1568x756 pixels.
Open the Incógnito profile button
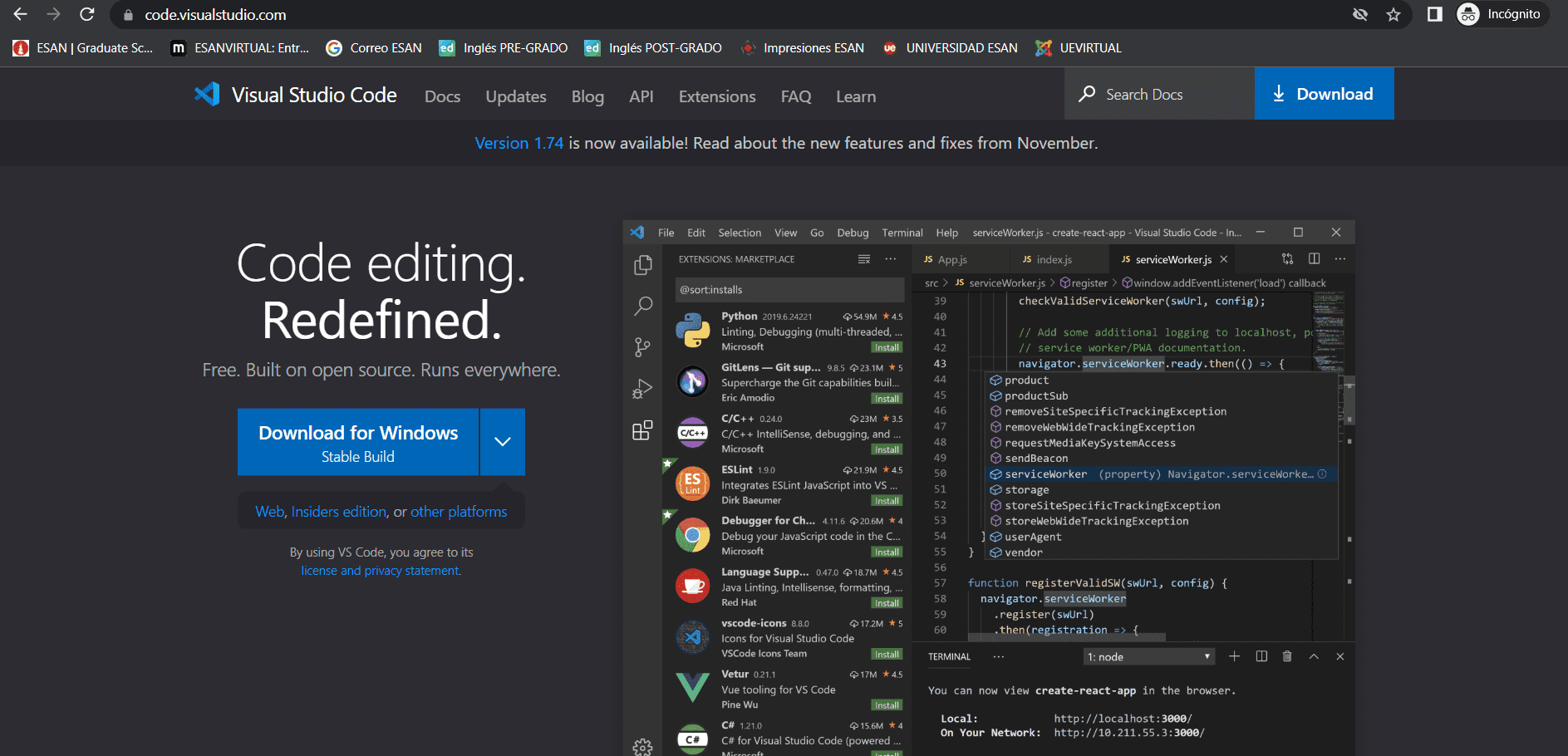coord(1502,14)
